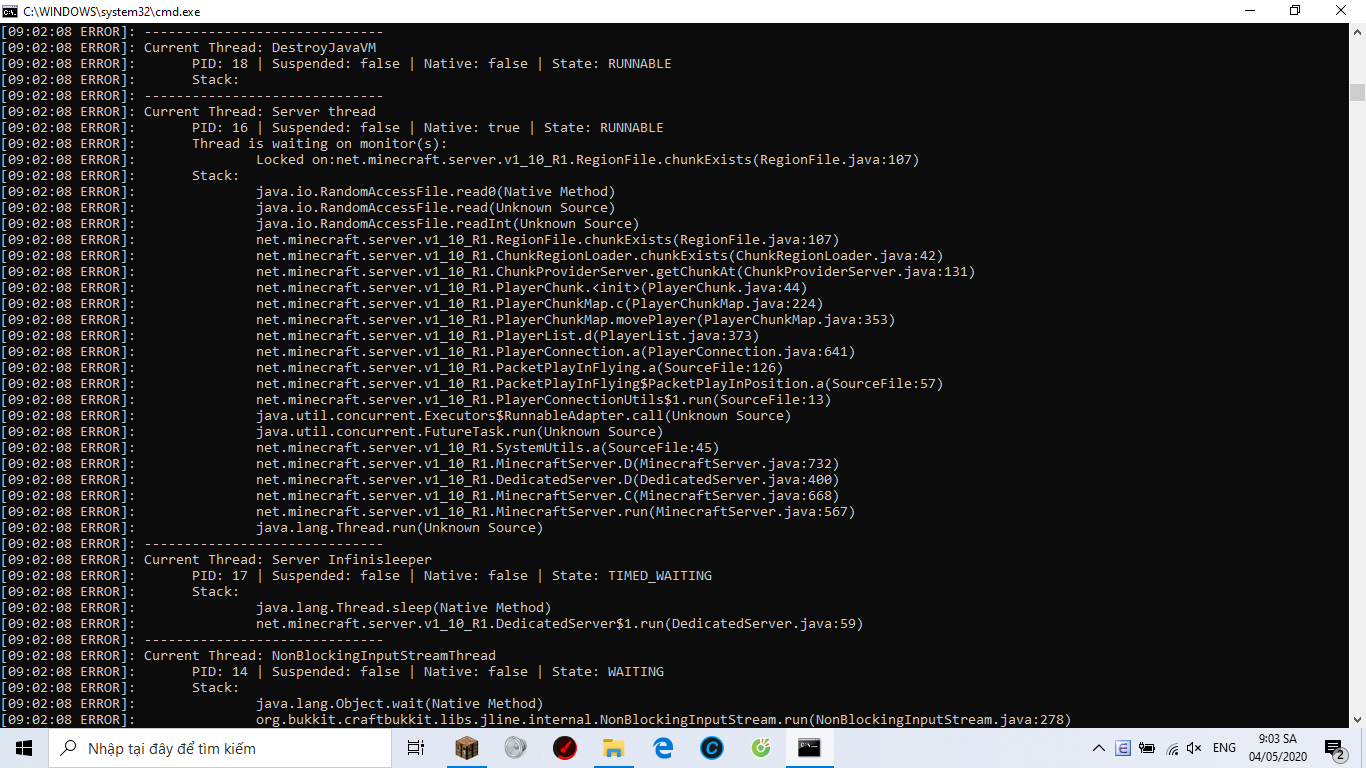
Task: Click 'java.lang.Object.wait(Native Method)' line
Action: point(400,703)
